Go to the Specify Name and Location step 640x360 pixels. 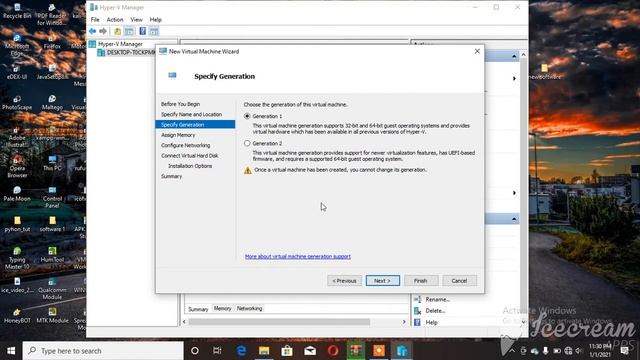(x=191, y=114)
